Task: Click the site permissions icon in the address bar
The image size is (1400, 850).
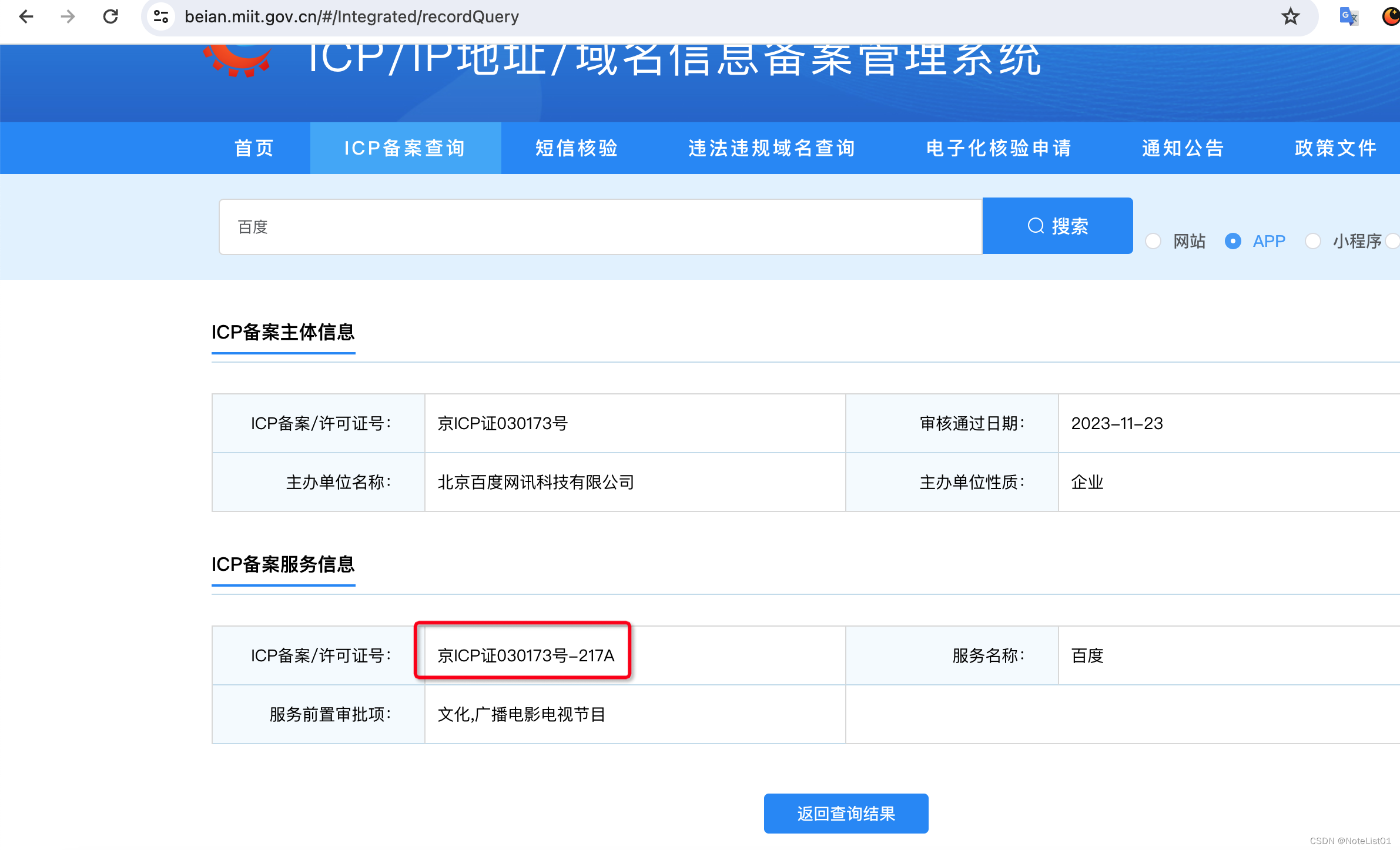Action: (x=160, y=16)
